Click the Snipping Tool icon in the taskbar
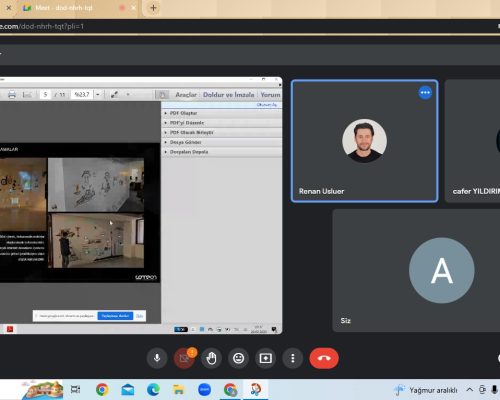 point(256,389)
